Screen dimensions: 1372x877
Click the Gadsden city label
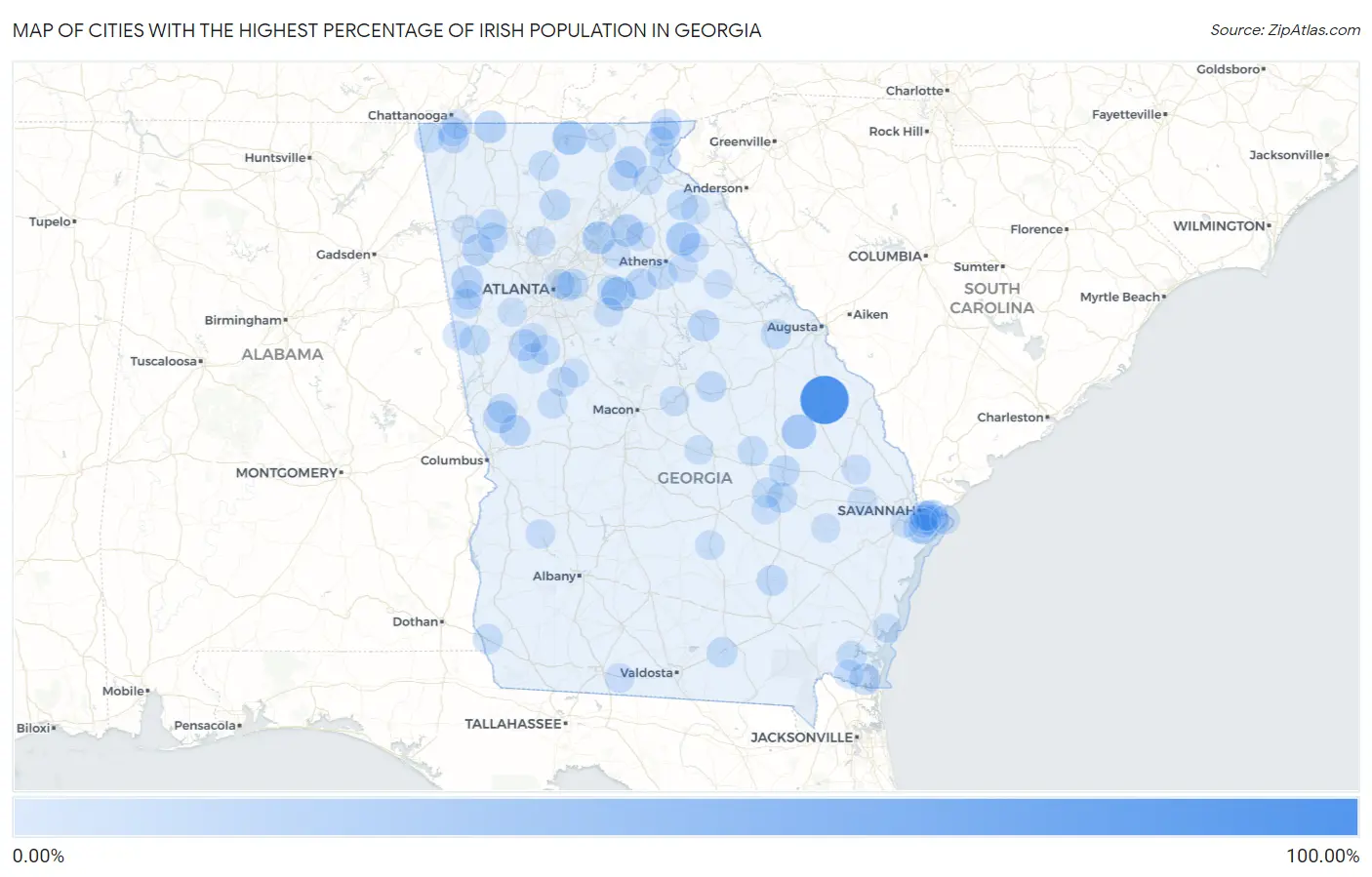pyautogui.click(x=343, y=255)
